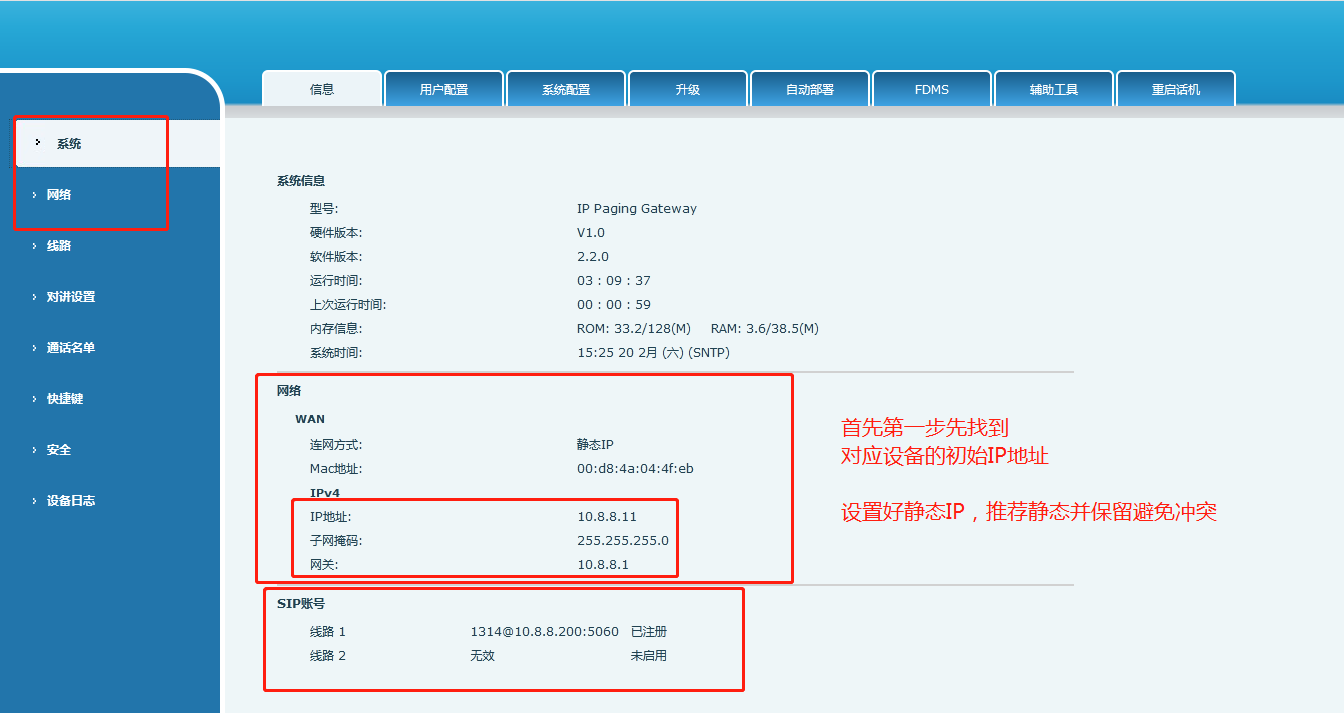Viewport: 1344px width, 713px height.
Task: Select the 系统配置 tab
Action: [566, 89]
